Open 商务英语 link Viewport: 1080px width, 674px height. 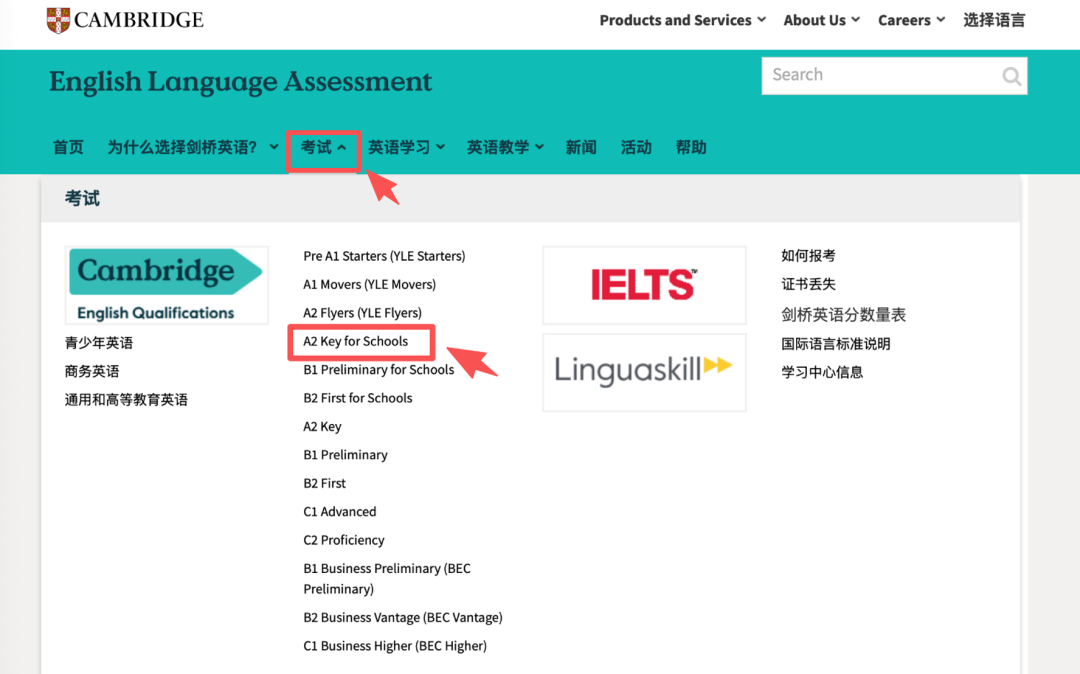(x=92, y=371)
